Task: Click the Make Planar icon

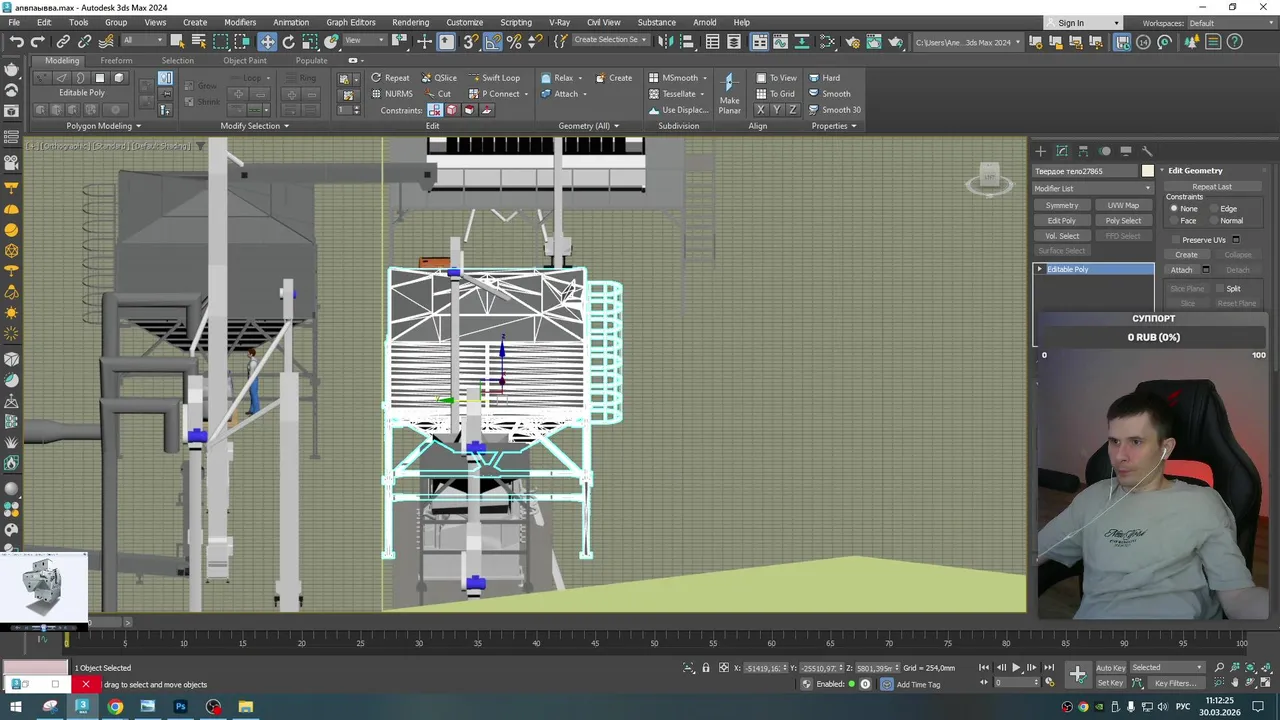Action: [x=729, y=83]
